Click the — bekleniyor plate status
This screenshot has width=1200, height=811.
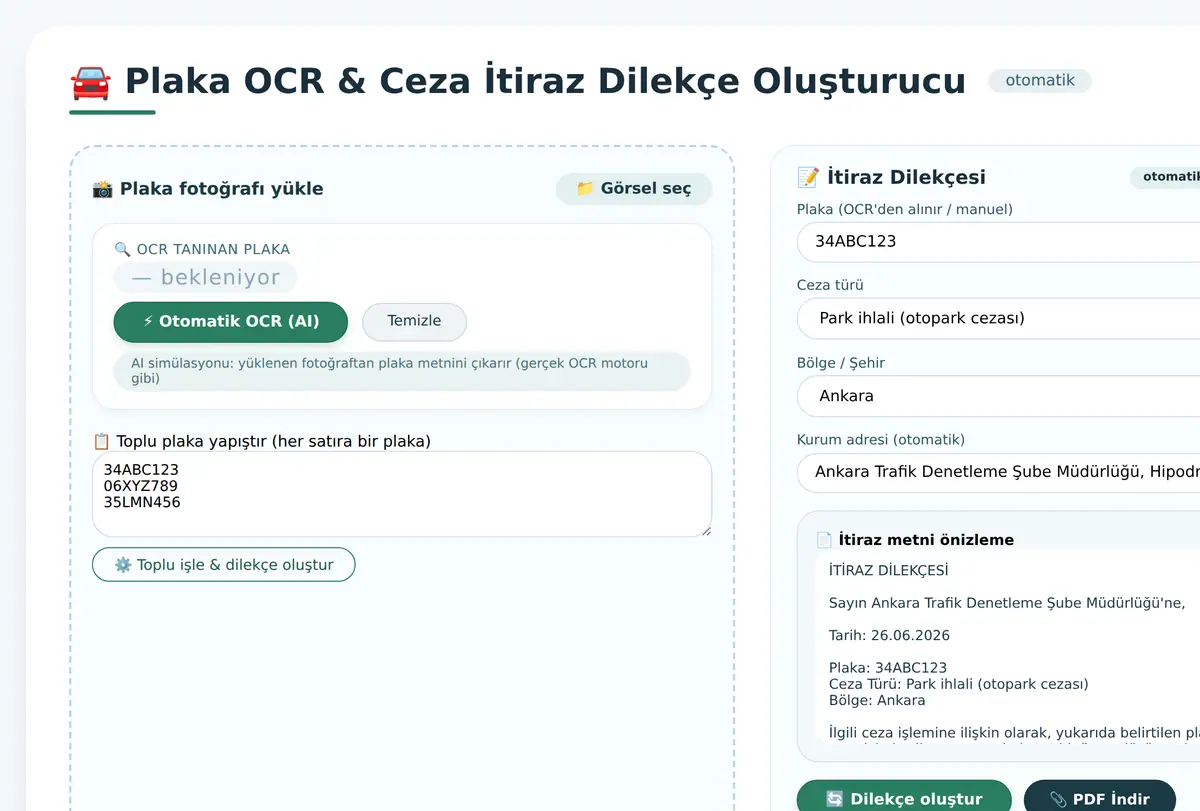pos(205,278)
